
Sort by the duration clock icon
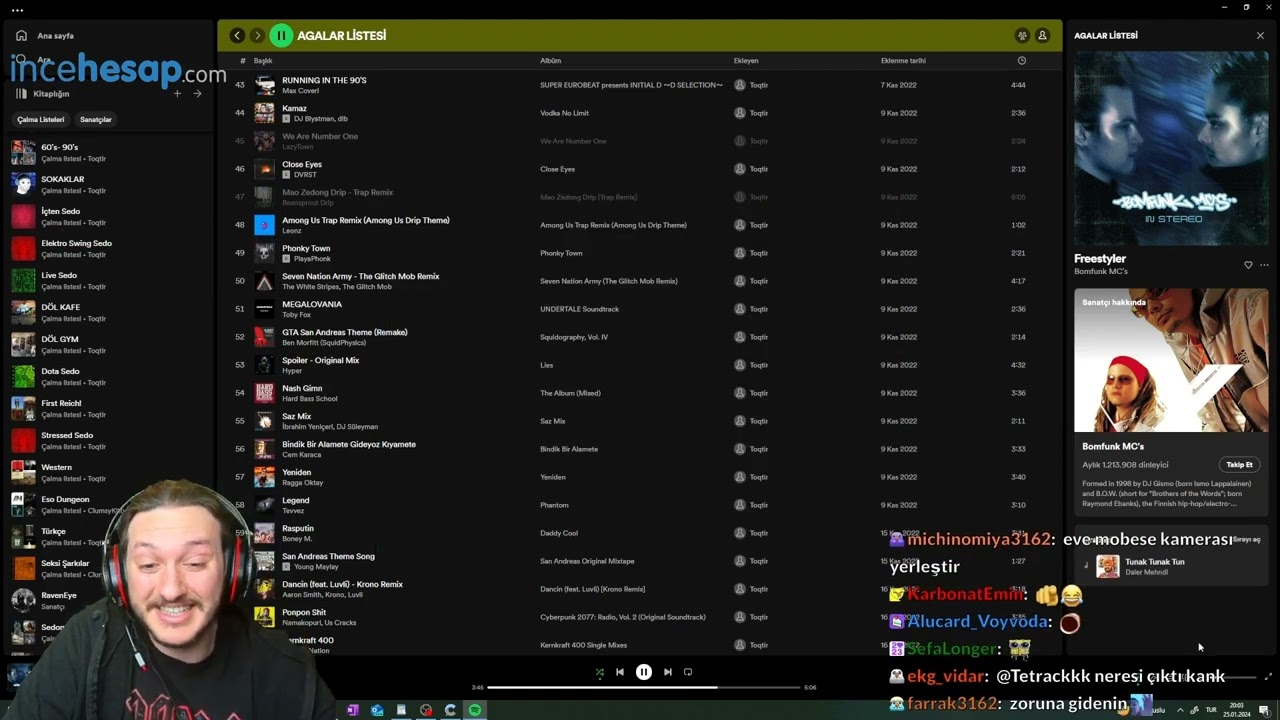tap(1021, 61)
